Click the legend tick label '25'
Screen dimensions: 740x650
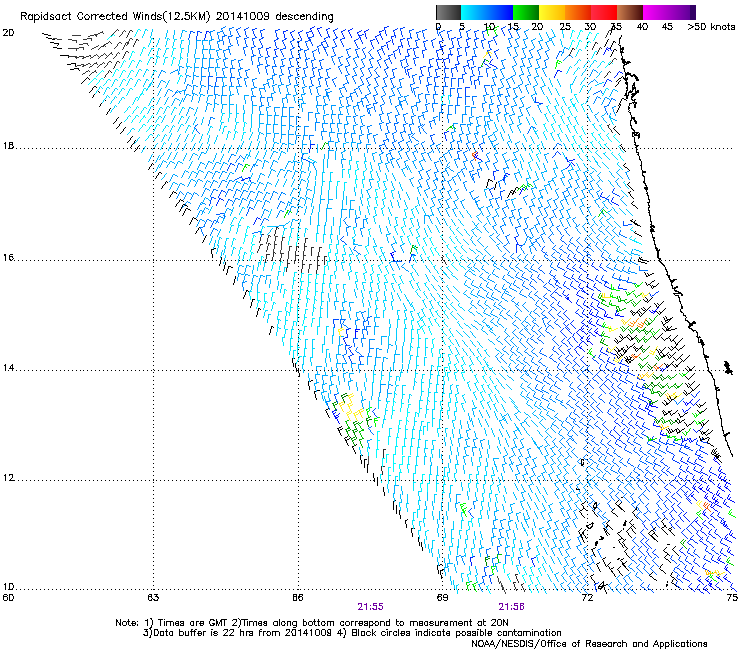pyautogui.click(x=565, y=27)
